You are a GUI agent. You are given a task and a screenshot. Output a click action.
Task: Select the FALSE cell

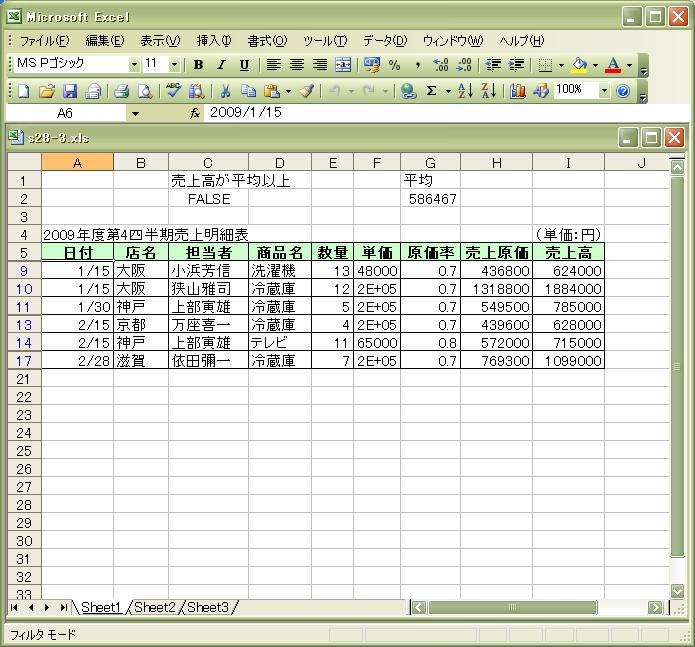click(208, 199)
